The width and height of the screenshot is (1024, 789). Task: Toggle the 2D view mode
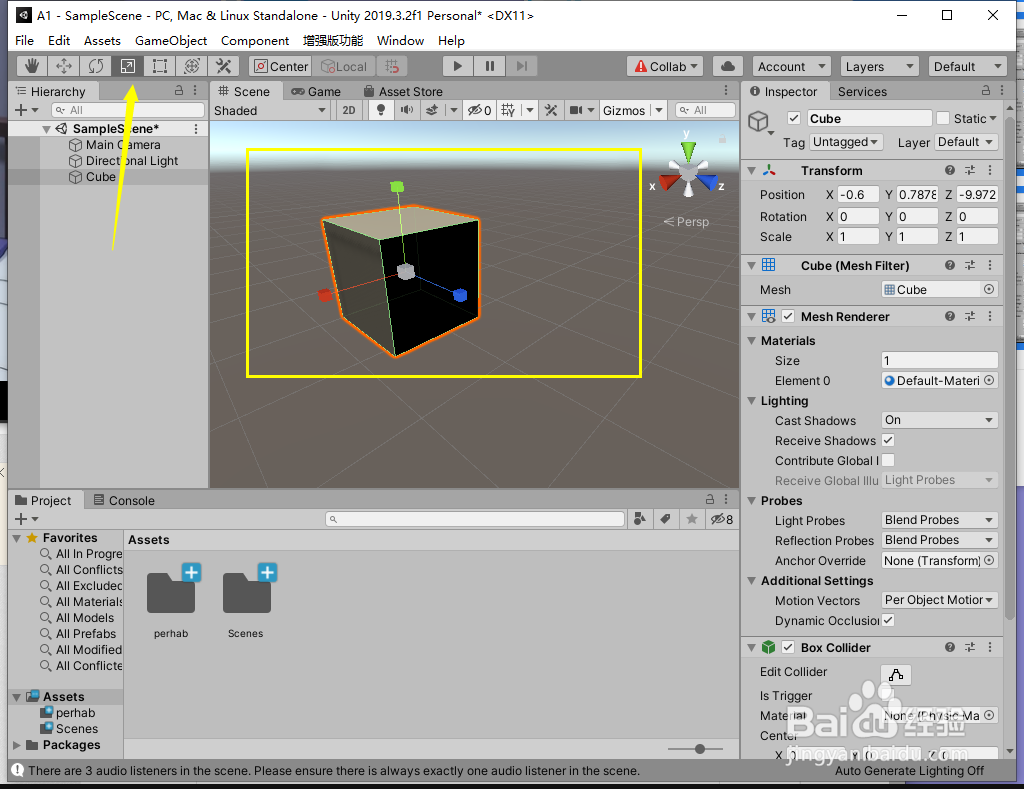(x=349, y=110)
